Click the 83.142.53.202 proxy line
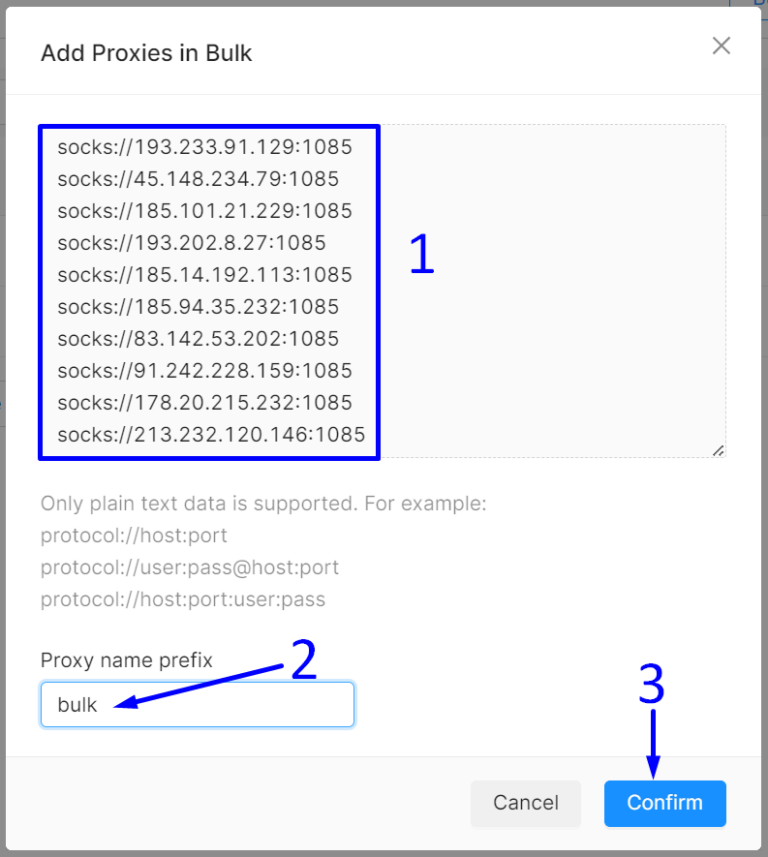 [198, 339]
